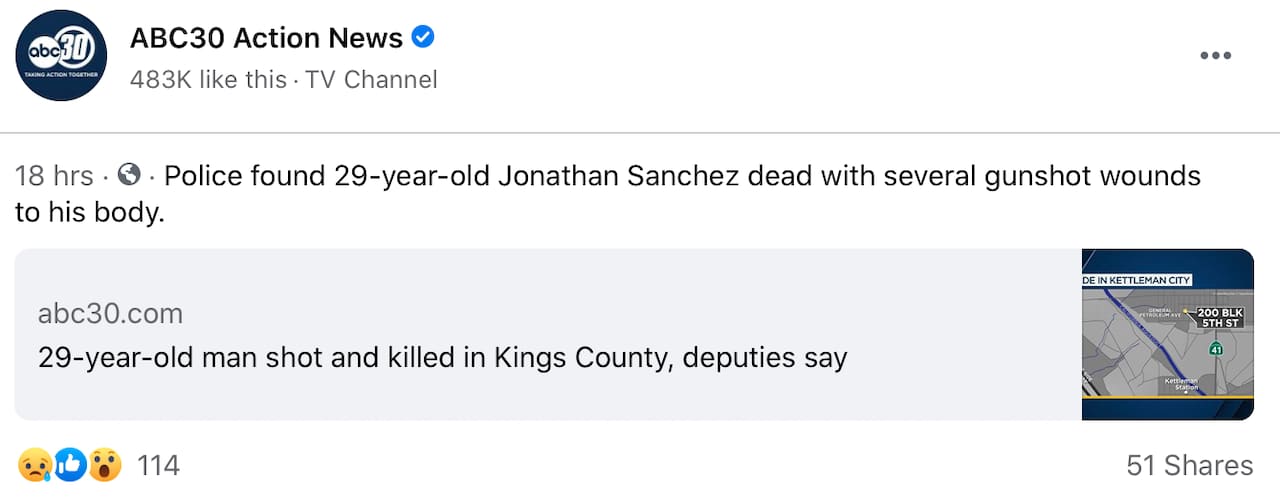This screenshot has height=499, width=1280.
Task: Click the "483K like this" text
Action: [x=208, y=79]
